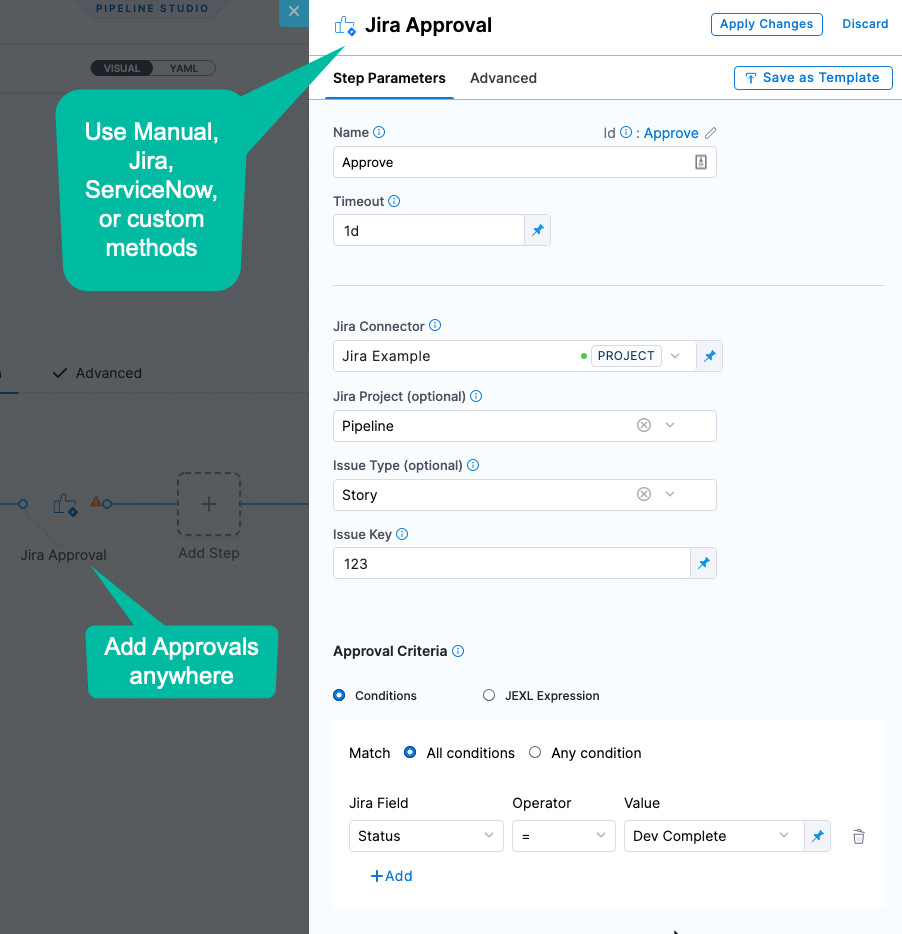Click the pin icon beside Timeout field
This screenshot has height=934, width=902.
pyautogui.click(x=537, y=231)
